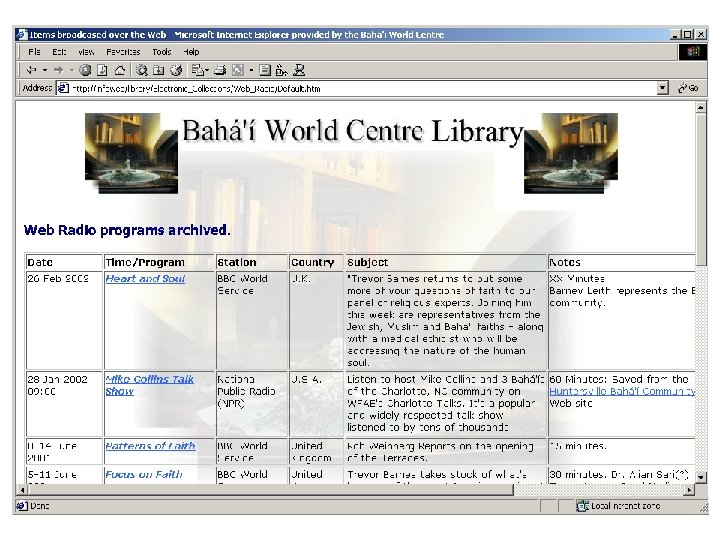Click the right library fountain image

click(x=571, y=153)
